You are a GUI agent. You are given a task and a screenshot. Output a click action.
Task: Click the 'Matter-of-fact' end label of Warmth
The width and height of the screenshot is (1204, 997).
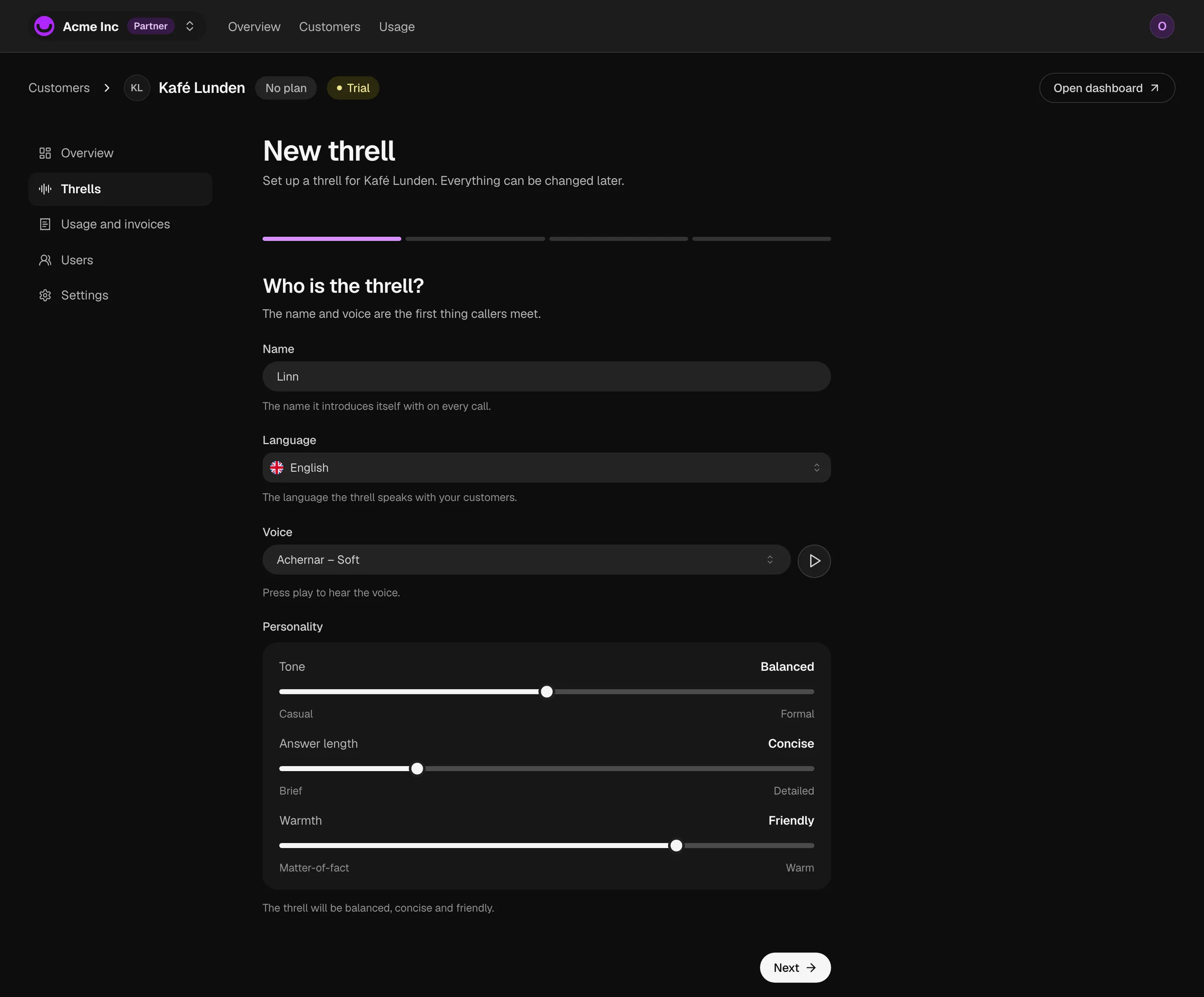click(x=314, y=868)
